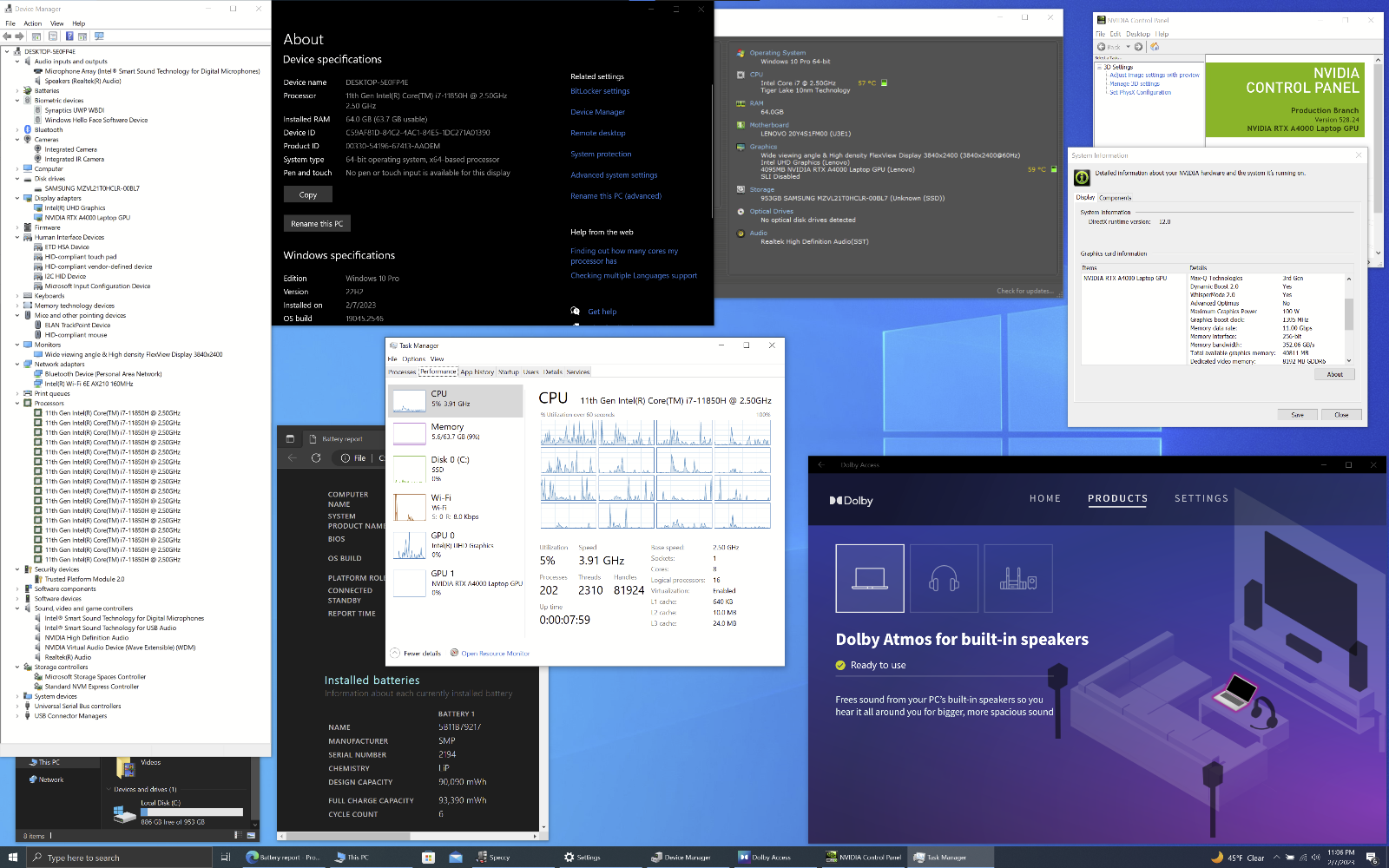Screen dimensions: 1389x868
Task: Switch to the Startup tab in Task Manager
Action: coord(509,372)
